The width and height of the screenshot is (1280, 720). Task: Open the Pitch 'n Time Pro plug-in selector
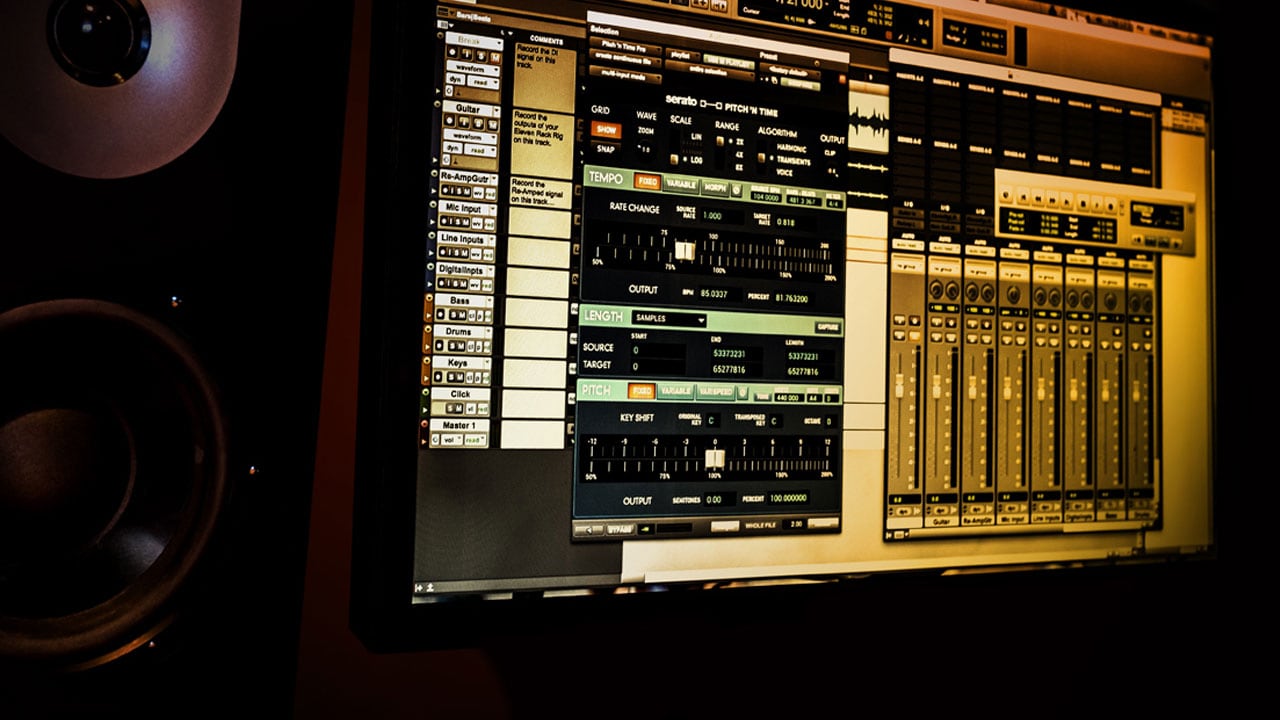point(626,48)
